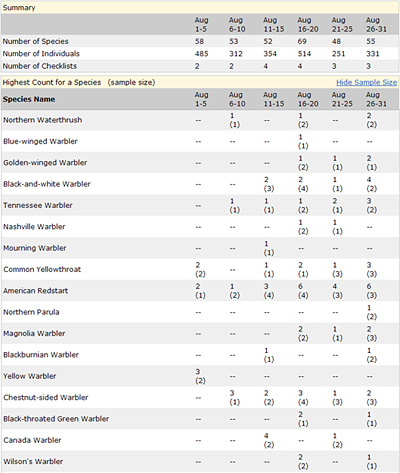Viewport: 400px width, 473px height.
Task: Click the Number of Species summary row
Action: coord(200,41)
